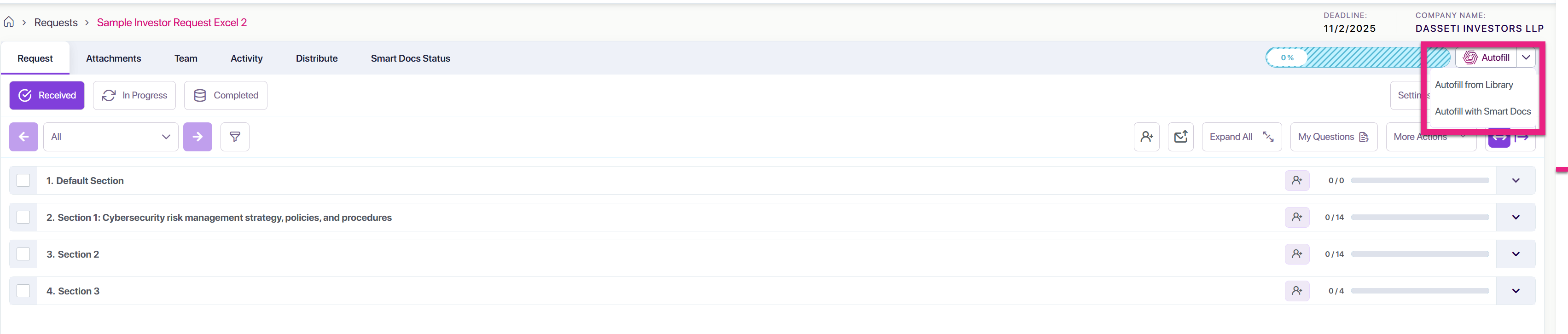Go to next section with right arrow
The image size is (1568, 334).
pos(198,136)
